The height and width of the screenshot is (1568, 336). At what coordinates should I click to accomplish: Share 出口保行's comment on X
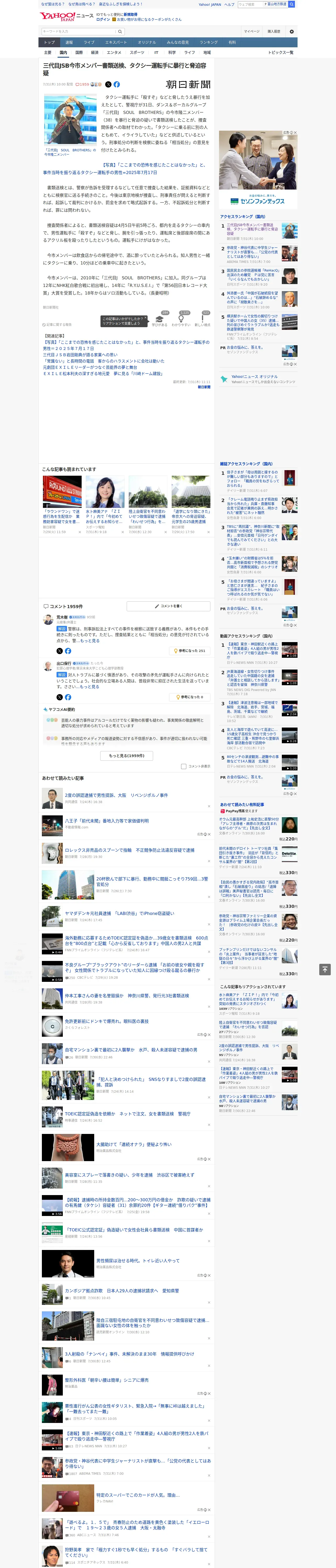(60, 697)
